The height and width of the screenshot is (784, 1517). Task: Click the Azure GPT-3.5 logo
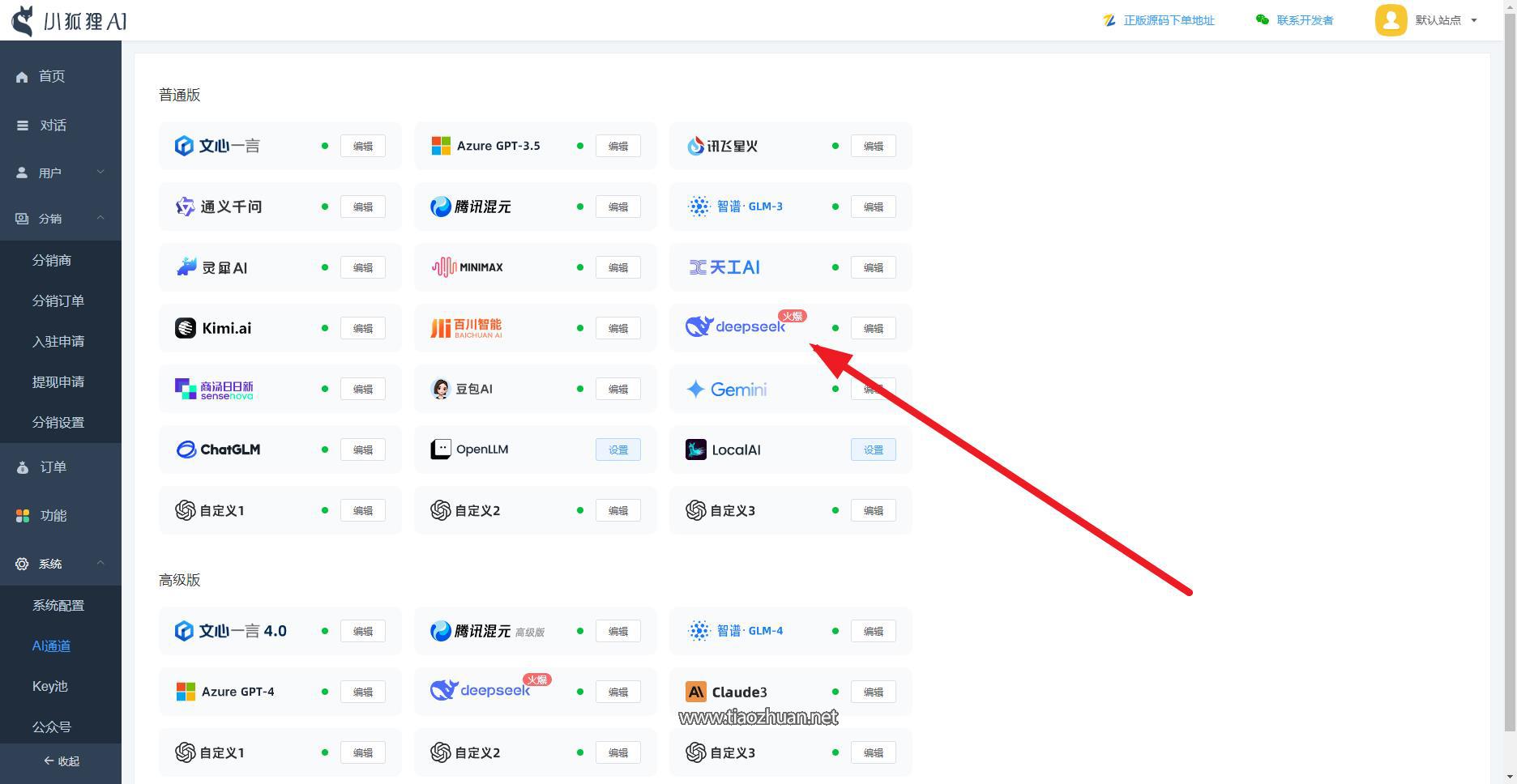coord(485,146)
